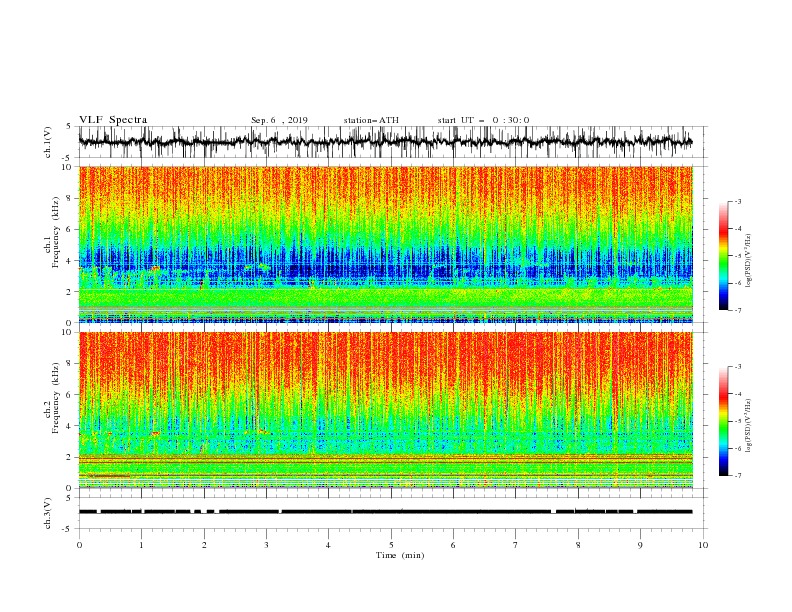The width and height of the screenshot is (792, 612).
Task: Click time axis tick label '5'
Action: (391, 545)
